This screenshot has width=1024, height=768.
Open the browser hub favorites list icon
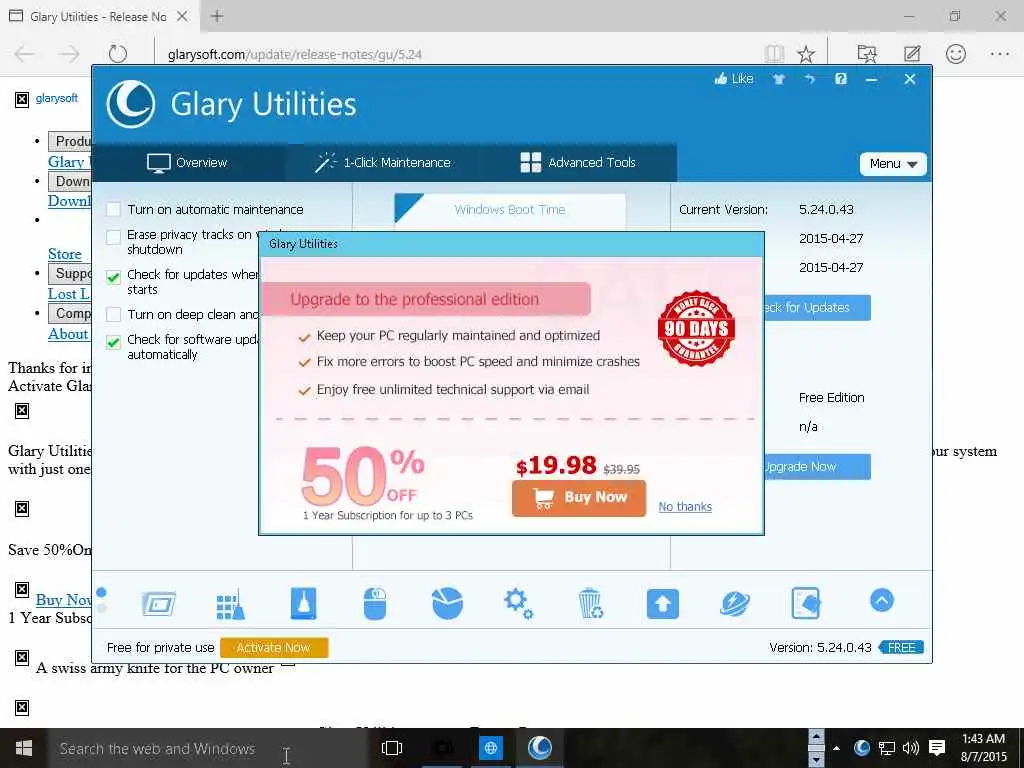click(867, 54)
